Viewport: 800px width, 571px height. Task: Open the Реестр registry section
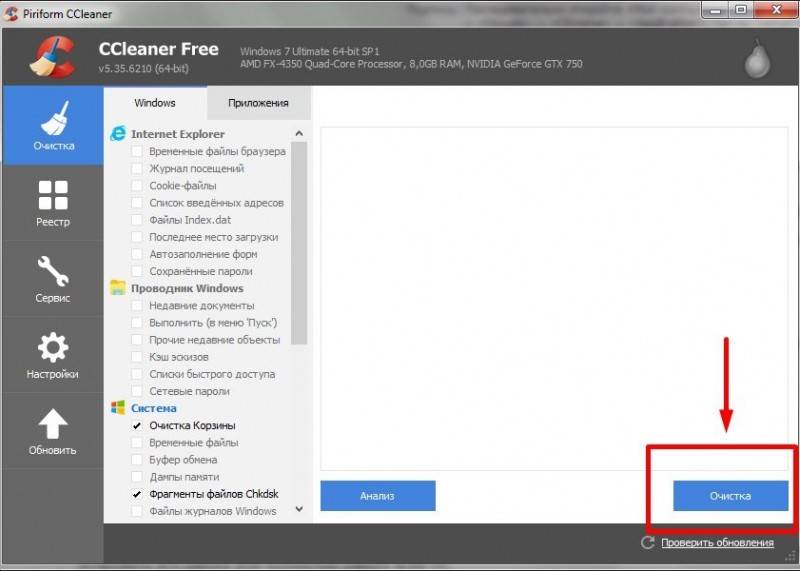pos(53,203)
